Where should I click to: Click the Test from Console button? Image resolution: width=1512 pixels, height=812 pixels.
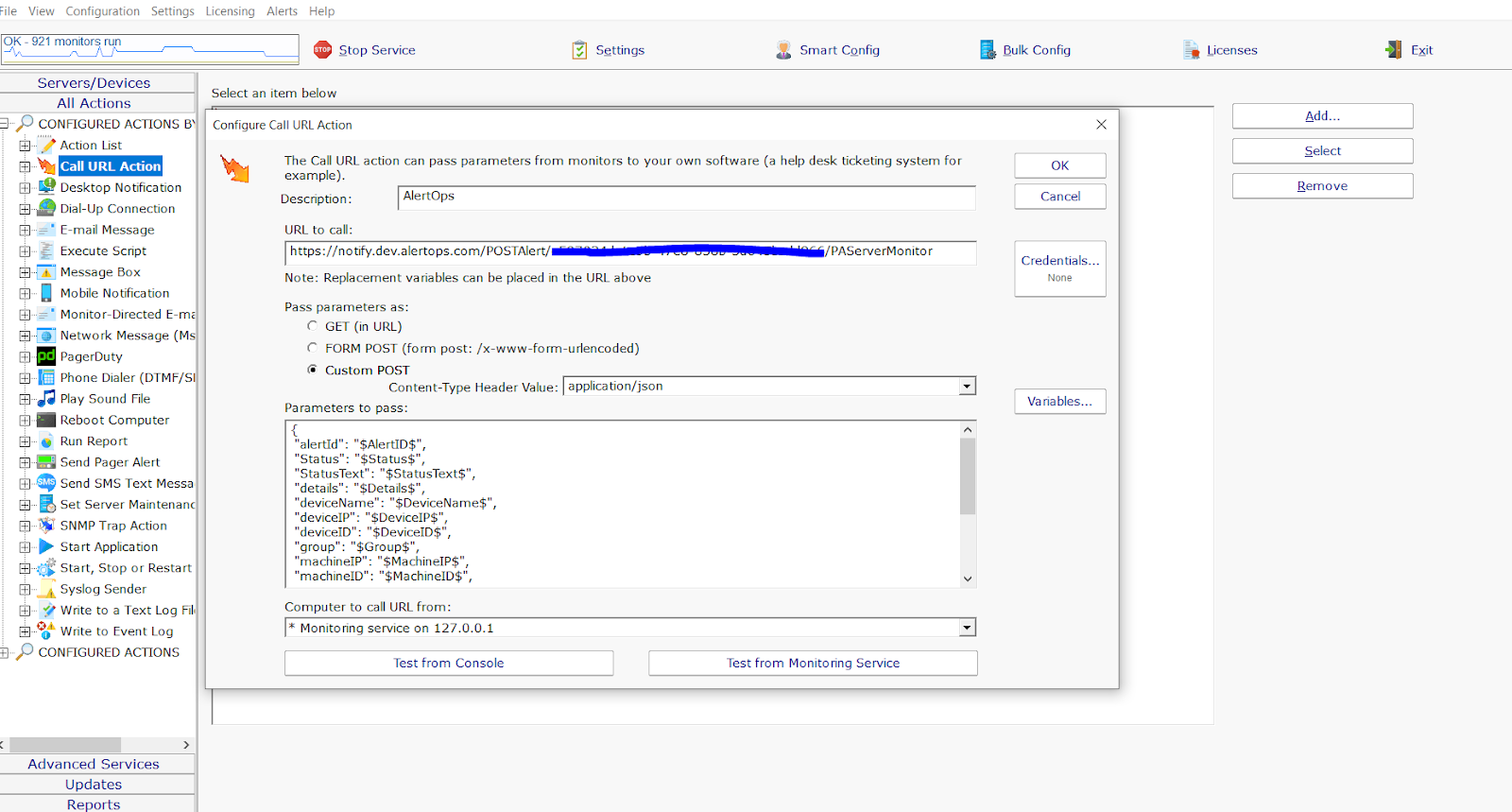point(449,664)
